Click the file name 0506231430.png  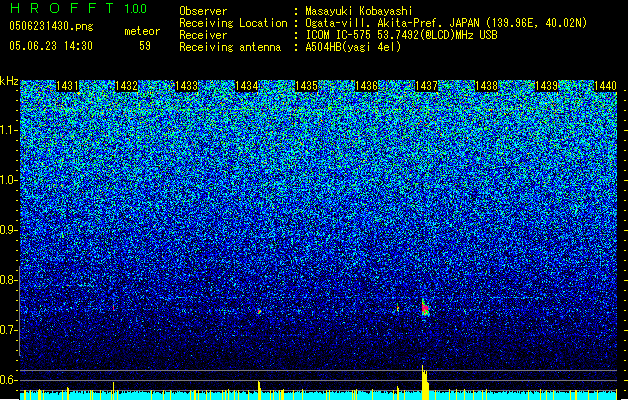pos(51,26)
